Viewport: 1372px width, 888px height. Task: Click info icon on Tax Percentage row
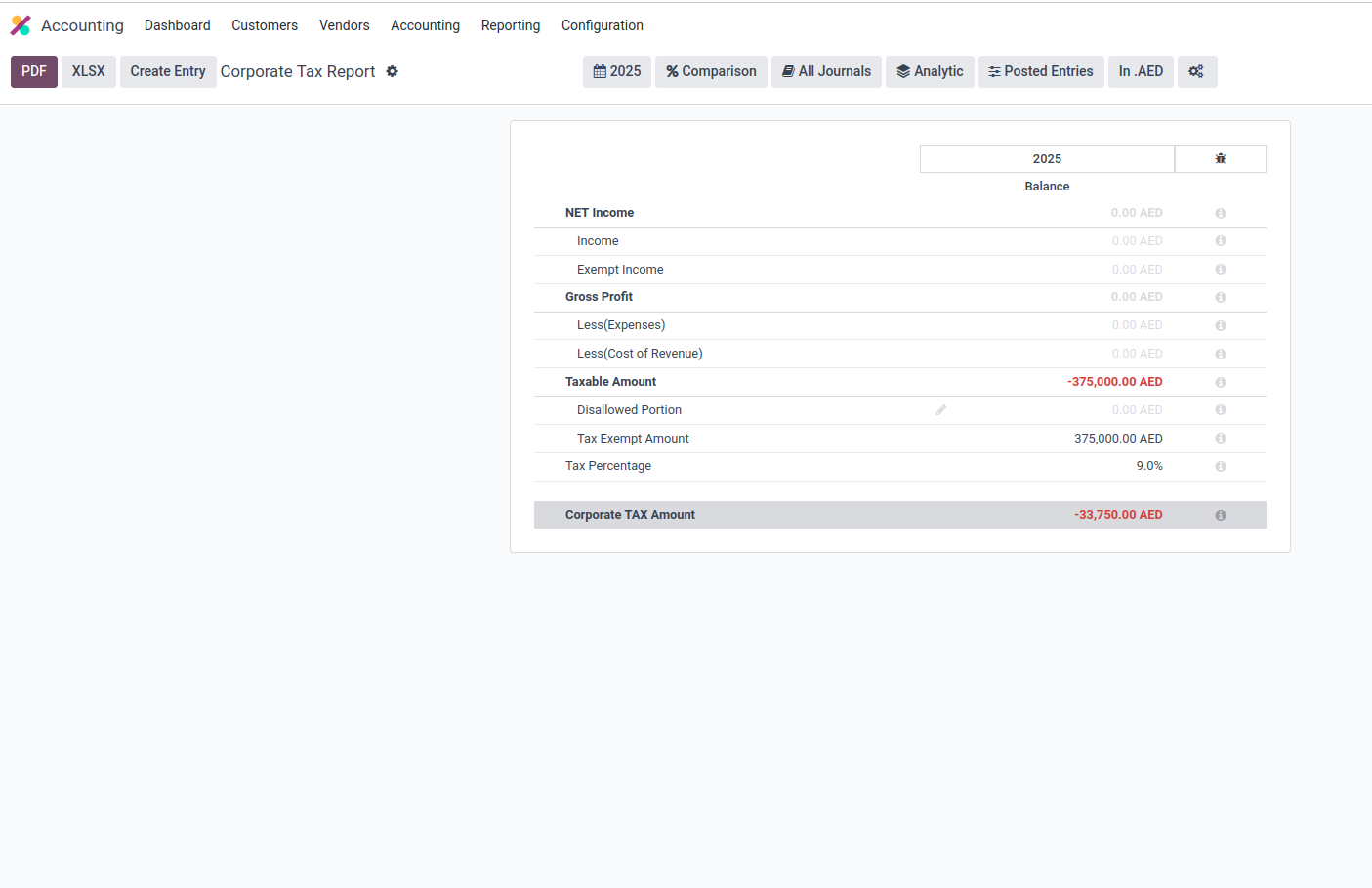click(1220, 466)
